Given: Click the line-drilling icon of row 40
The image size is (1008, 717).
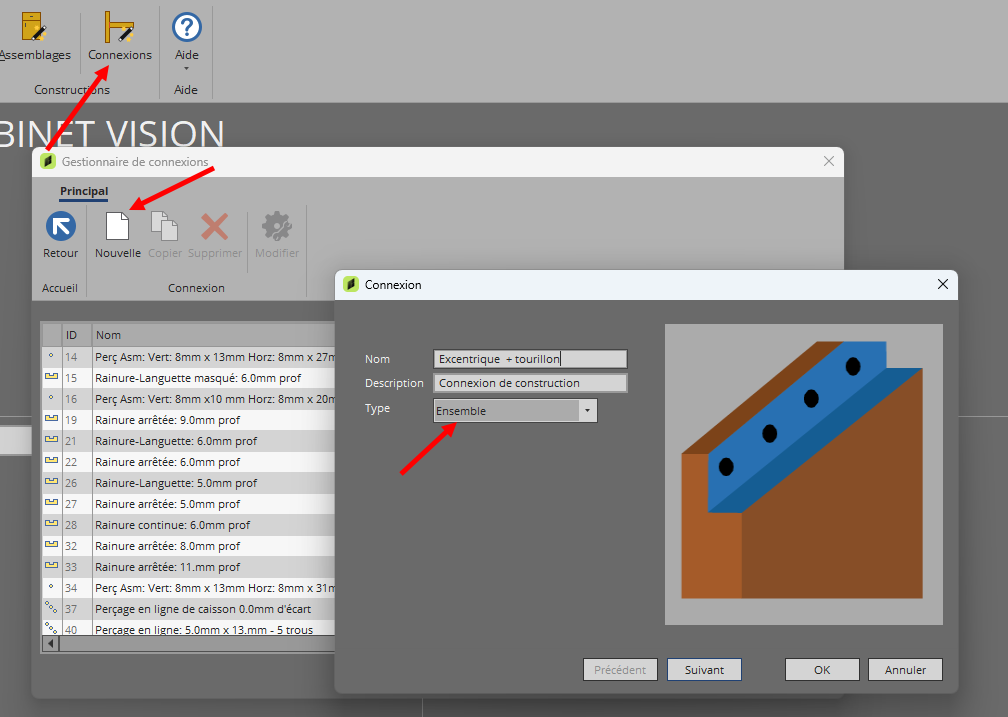Looking at the screenshot, I should (51, 627).
